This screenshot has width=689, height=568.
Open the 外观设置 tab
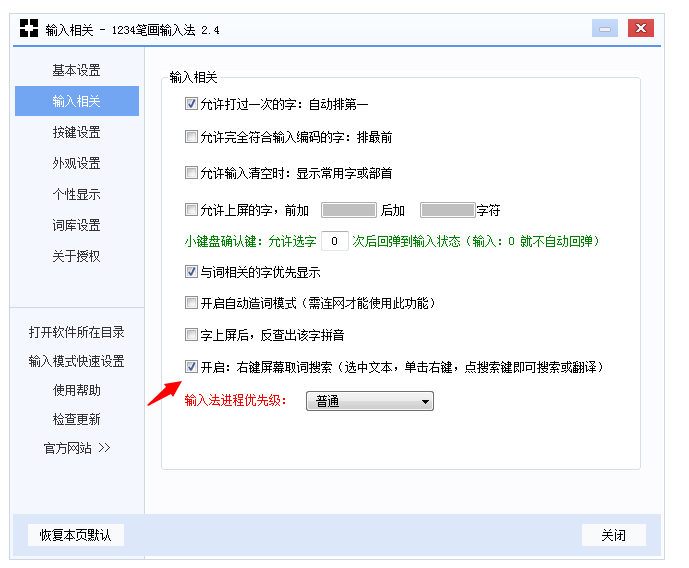coord(76,163)
